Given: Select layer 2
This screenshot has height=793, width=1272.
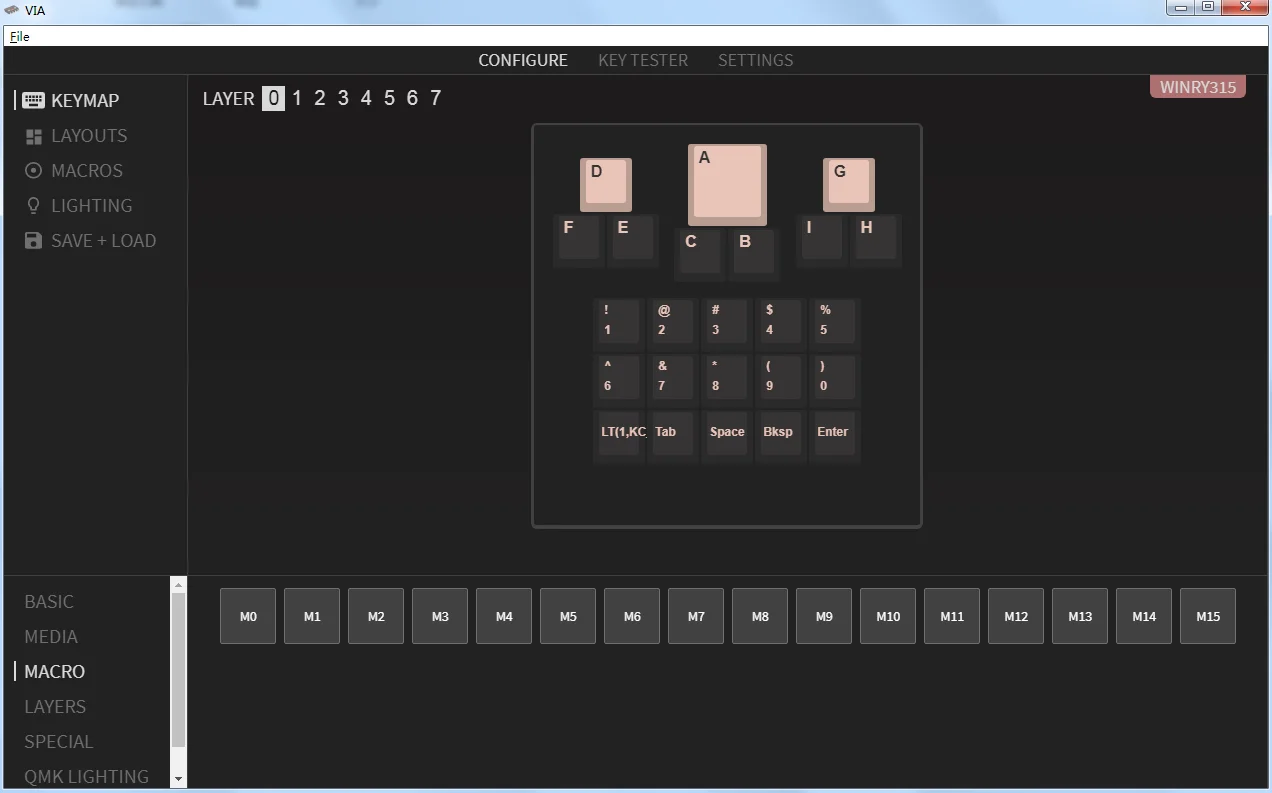Looking at the screenshot, I should pyautogui.click(x=320, y=98).
